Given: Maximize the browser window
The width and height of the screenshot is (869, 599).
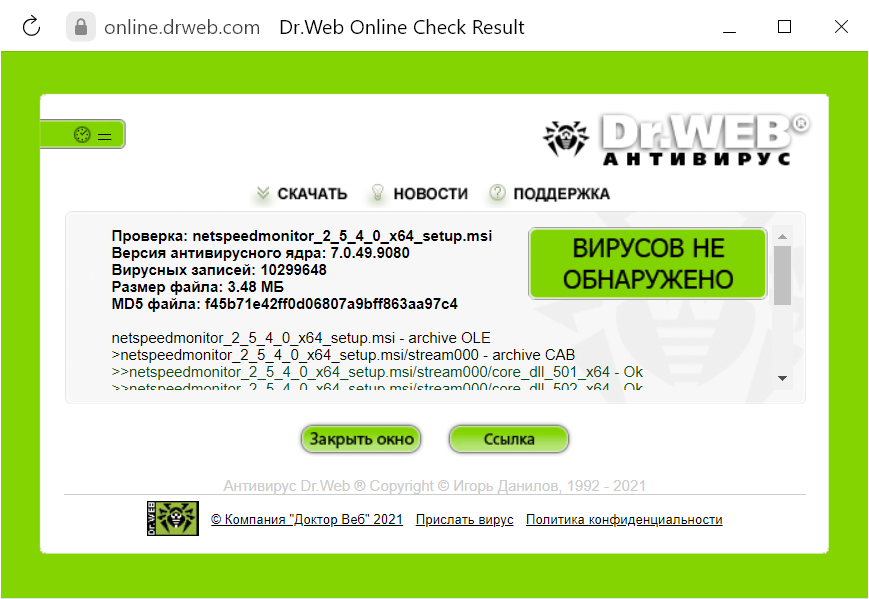Looking at the screenshot, I should pyautogui.click(x=784, y=27).
